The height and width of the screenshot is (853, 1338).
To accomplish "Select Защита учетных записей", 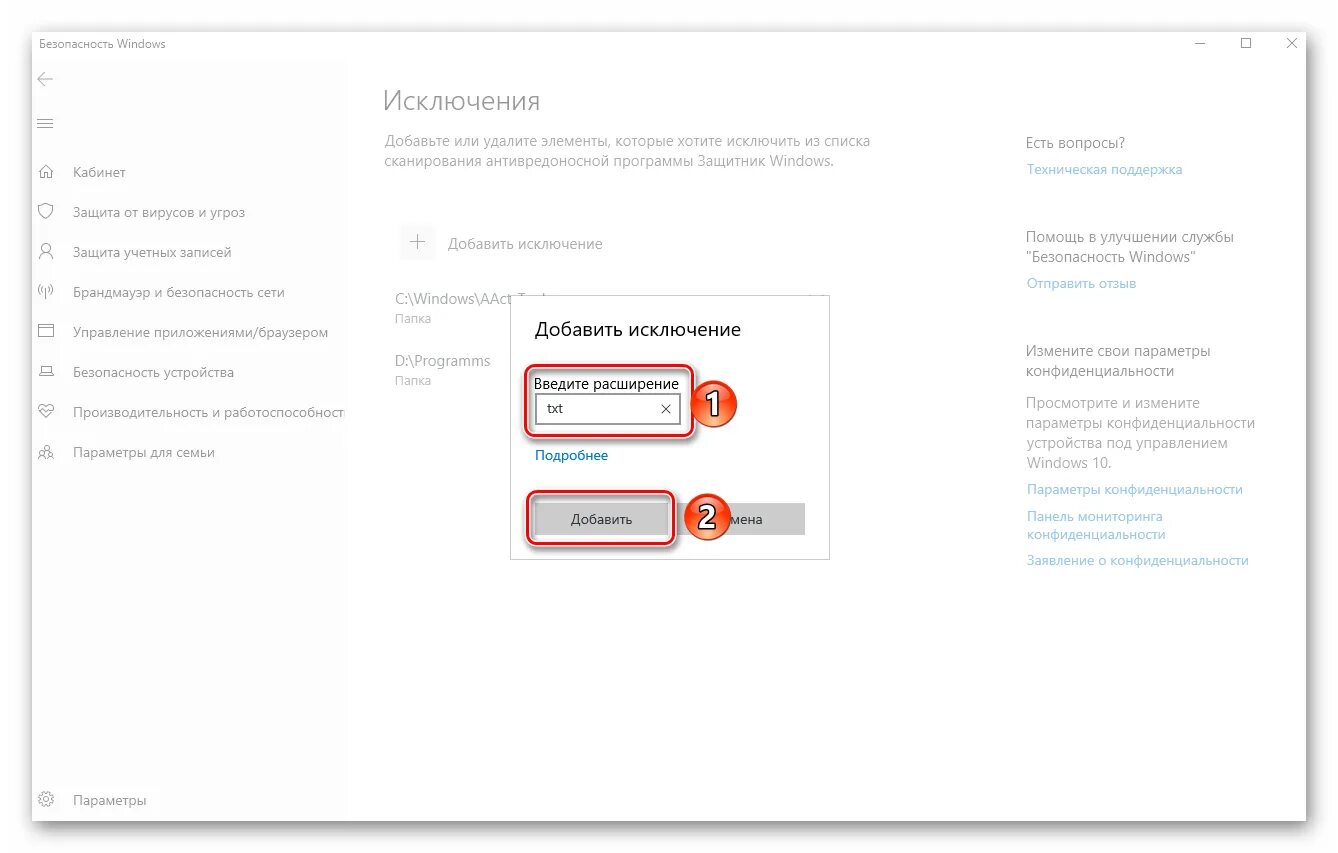I will tap(152, 252).
